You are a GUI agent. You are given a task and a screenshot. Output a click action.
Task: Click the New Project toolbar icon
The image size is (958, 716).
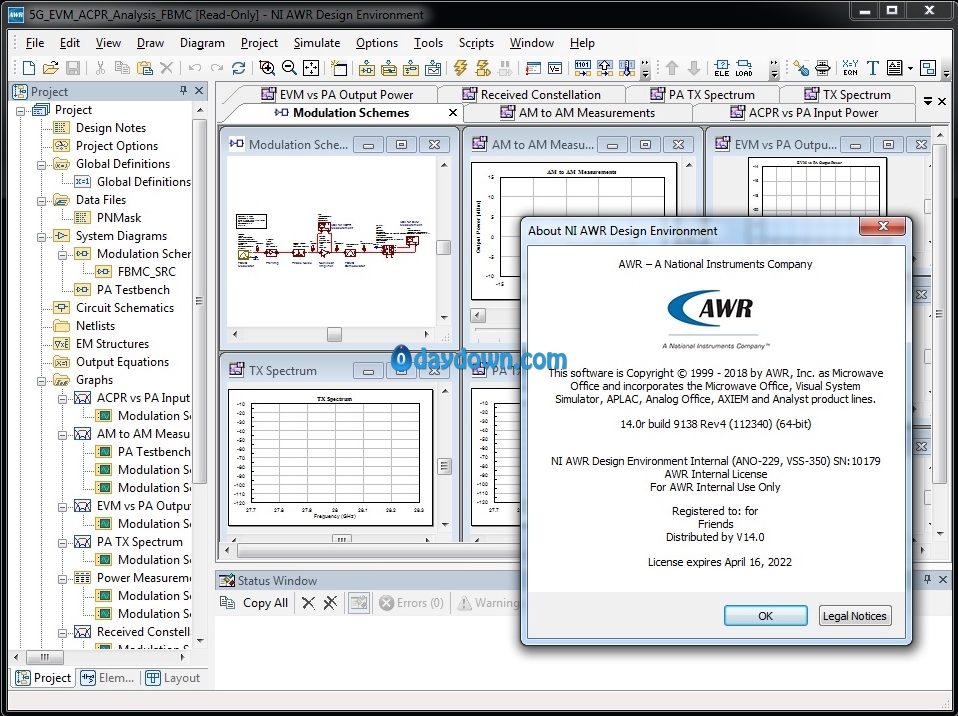point(29,68)
